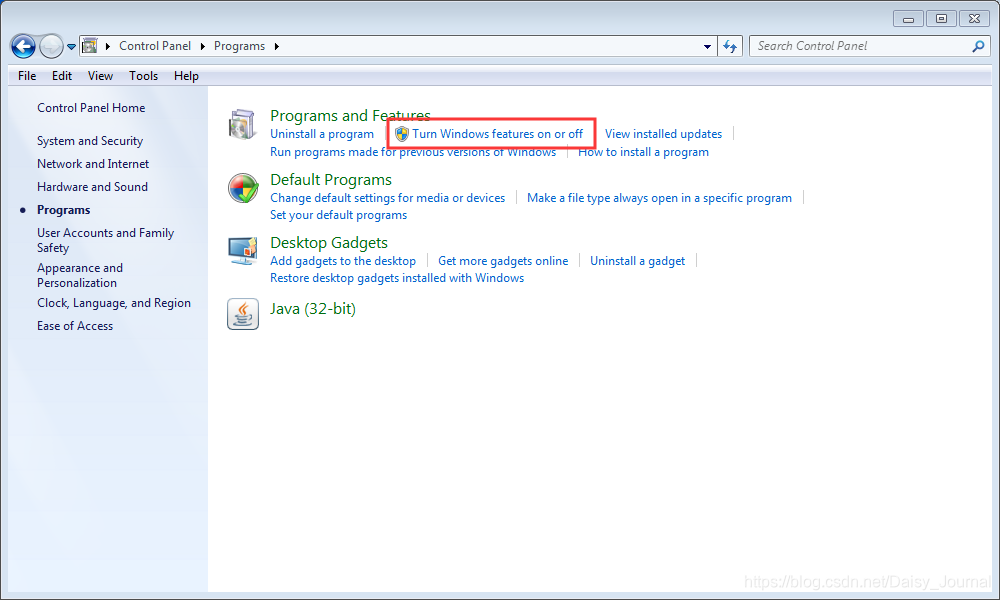1000x600 pixels.
Task: Click the Java coffee cup icon
Action: point(243,314)
